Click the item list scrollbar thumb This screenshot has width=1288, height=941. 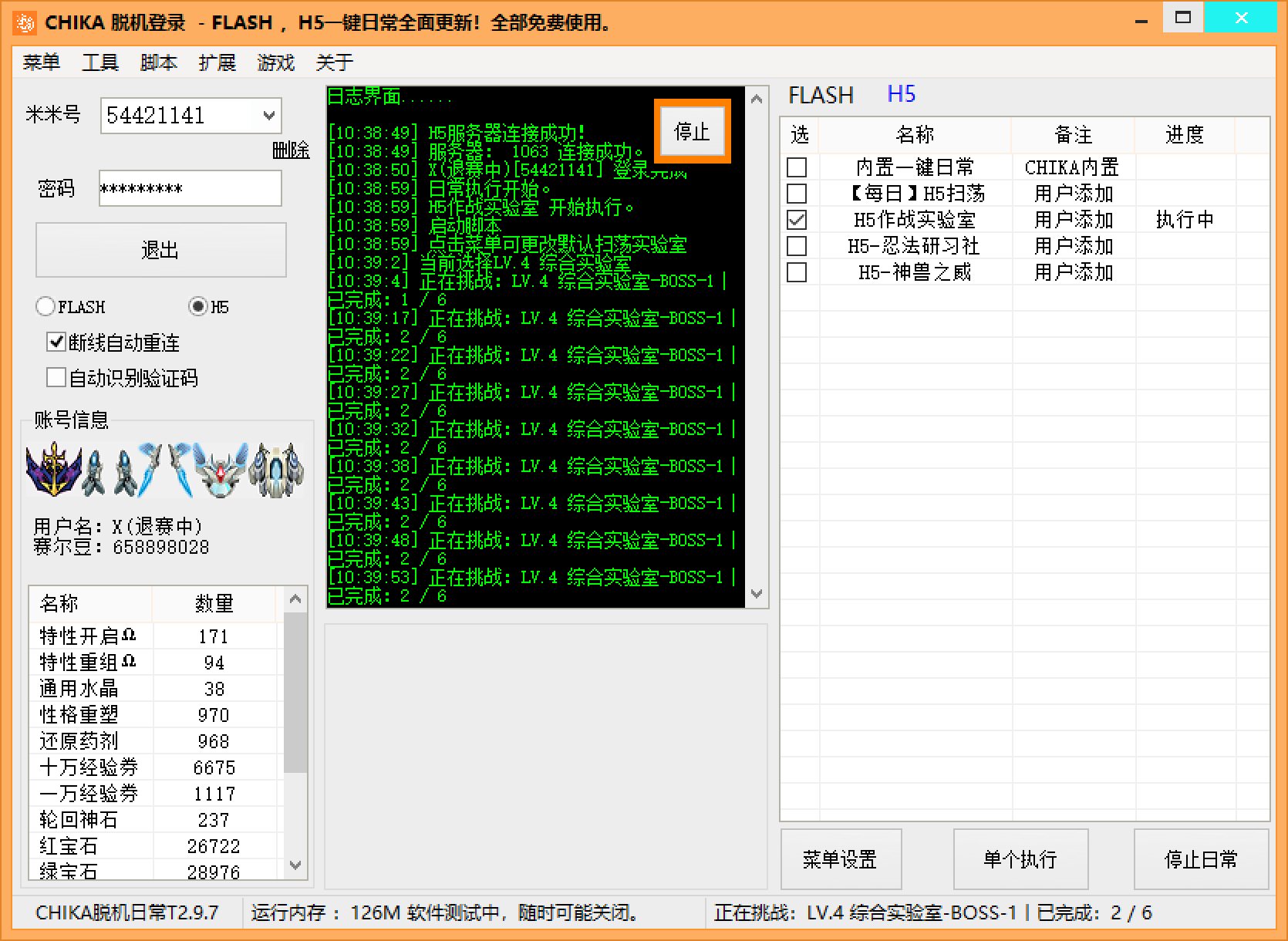point(295,692)
